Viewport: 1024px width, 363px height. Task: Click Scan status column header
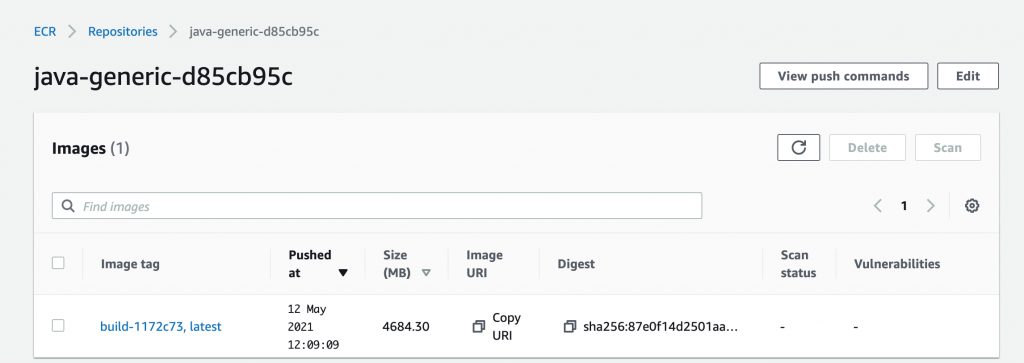click(x=798, y=264)
